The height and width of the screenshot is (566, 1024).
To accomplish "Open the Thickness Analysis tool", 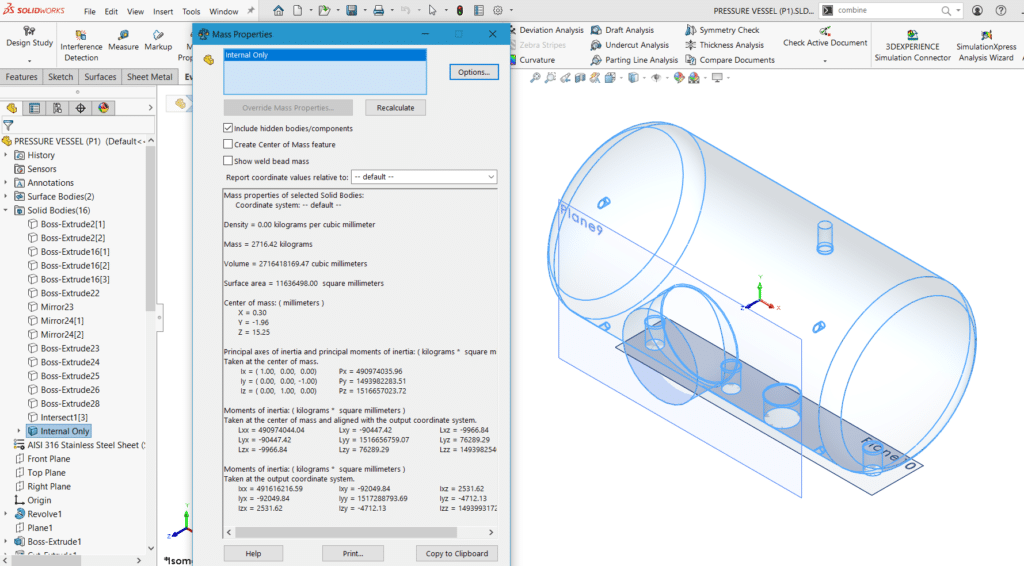I will pyautogui.click(x=724, y=45).
